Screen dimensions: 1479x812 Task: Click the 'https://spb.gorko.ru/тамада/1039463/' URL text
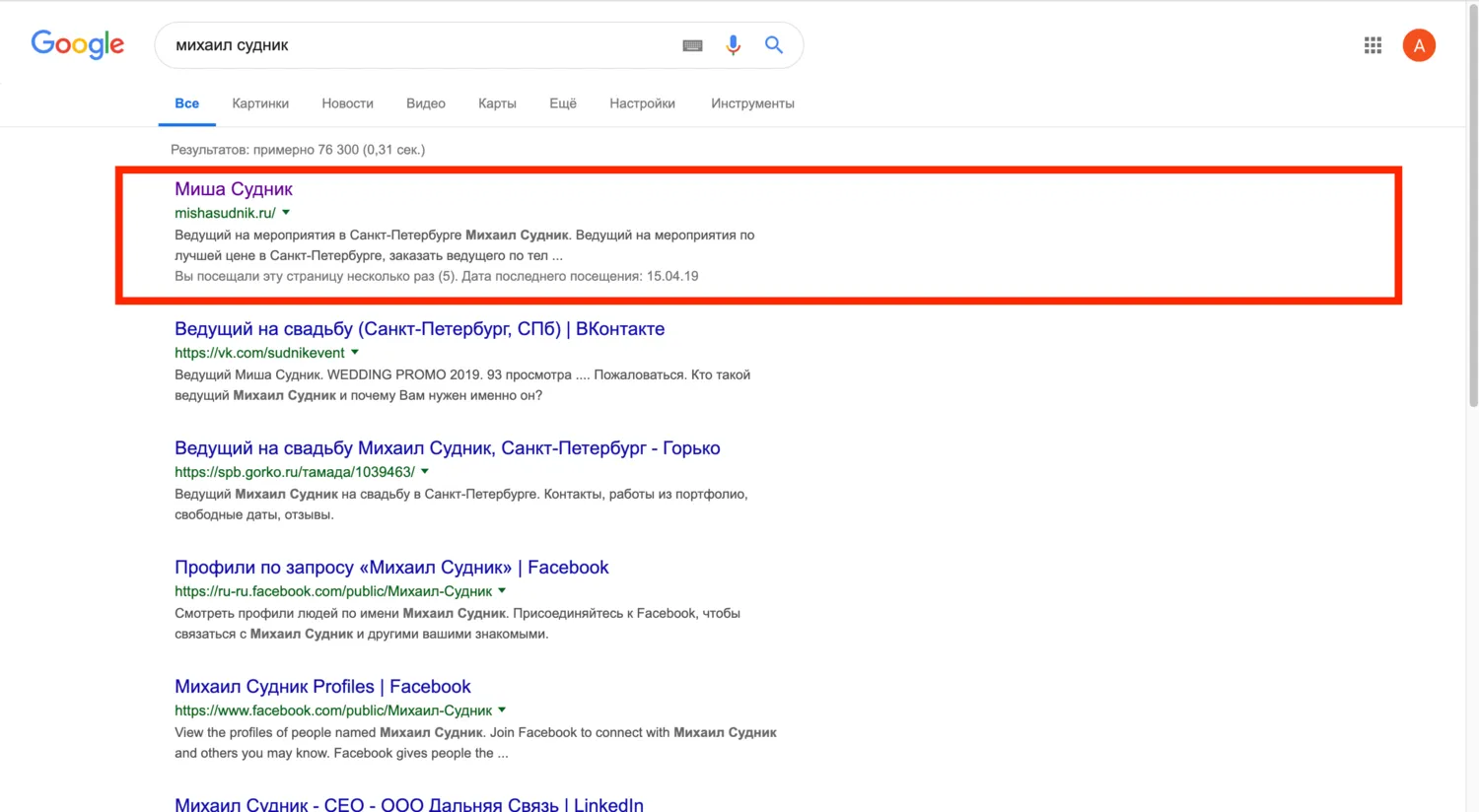[295, 472]
